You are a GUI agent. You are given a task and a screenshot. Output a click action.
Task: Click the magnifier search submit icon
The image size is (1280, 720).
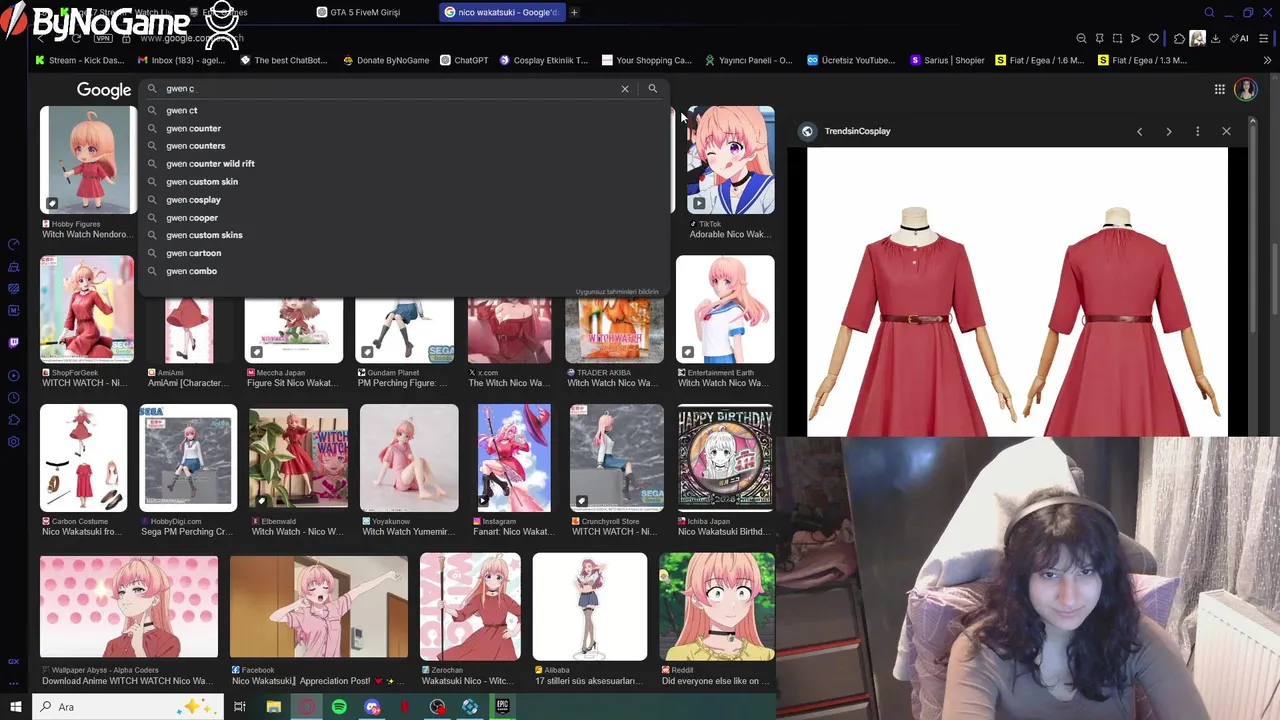[x=653, y=89]
